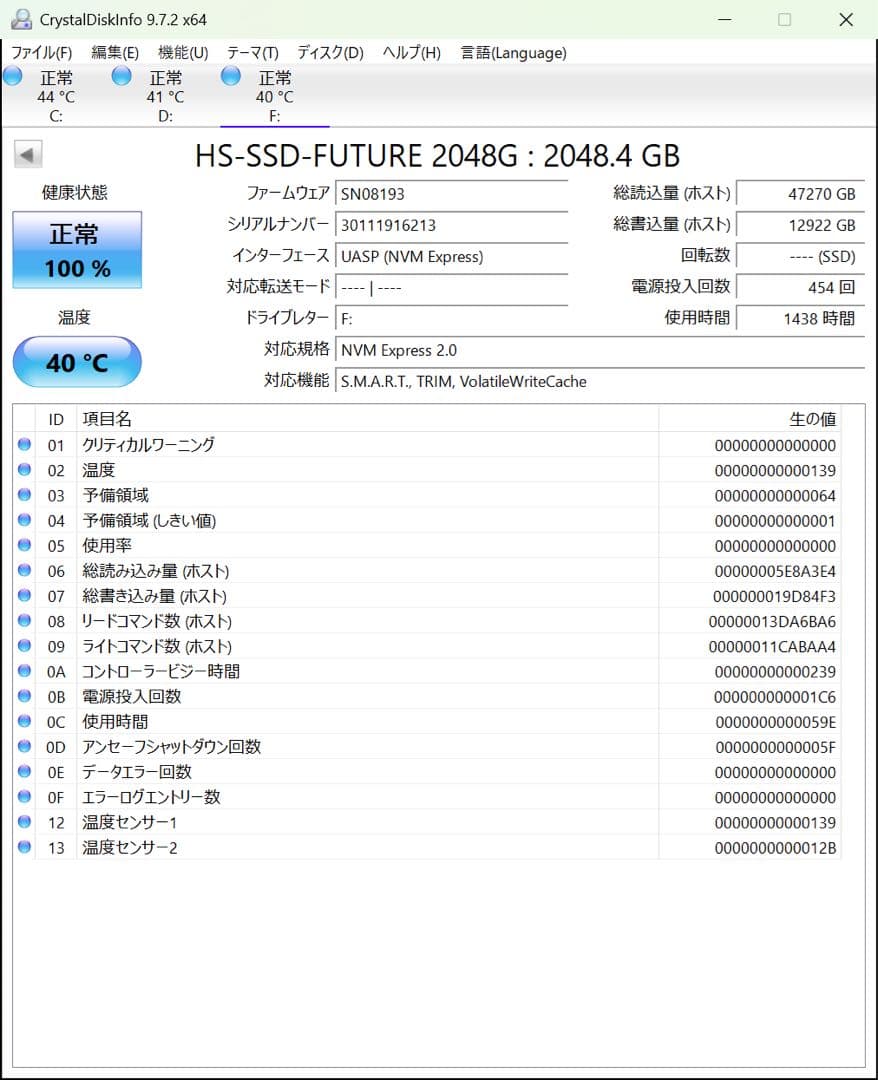Click the blue dot beside クリティカルワーニング

coord(23,444)
